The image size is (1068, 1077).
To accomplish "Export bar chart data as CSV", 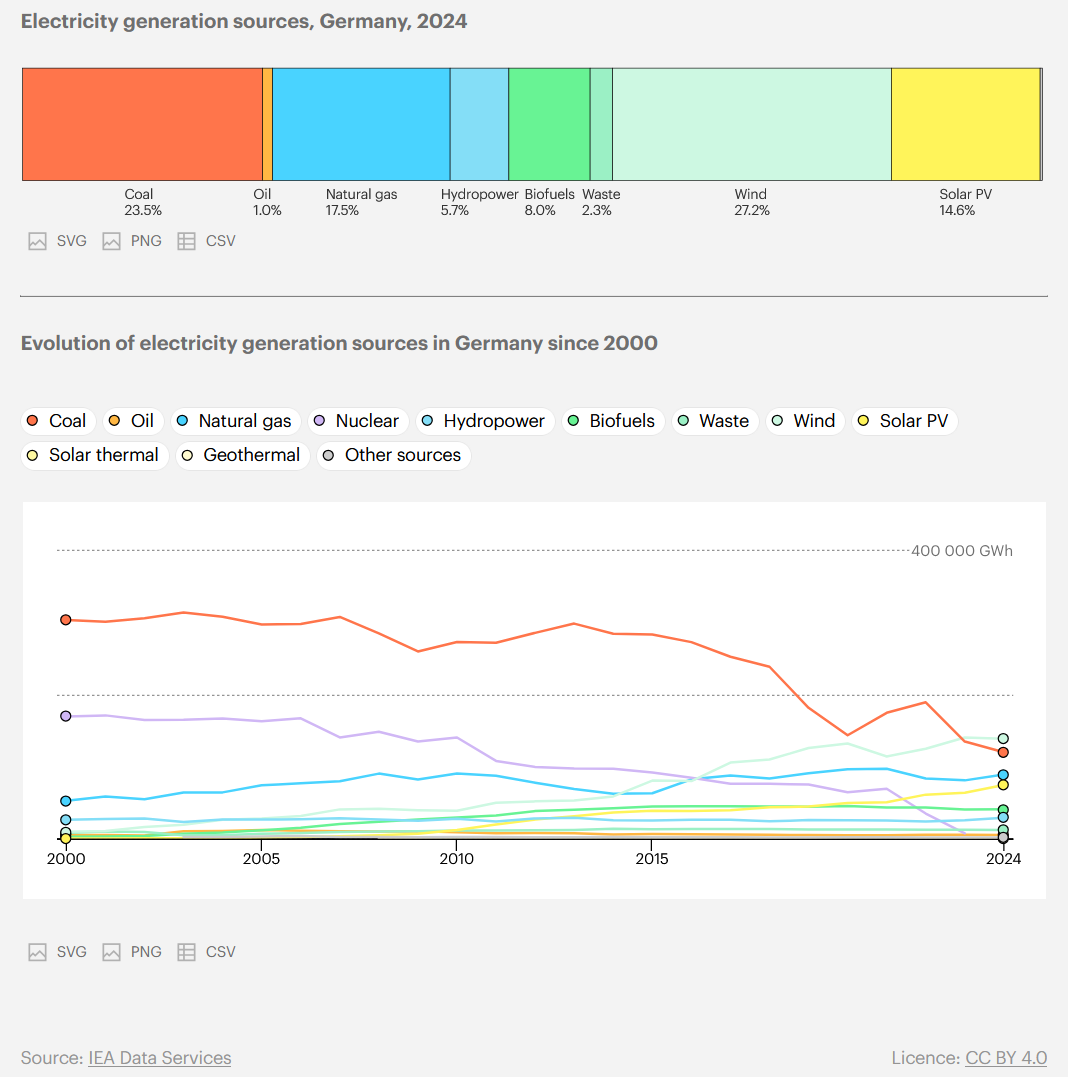I will pyautogui.click(x=207, y=241).
